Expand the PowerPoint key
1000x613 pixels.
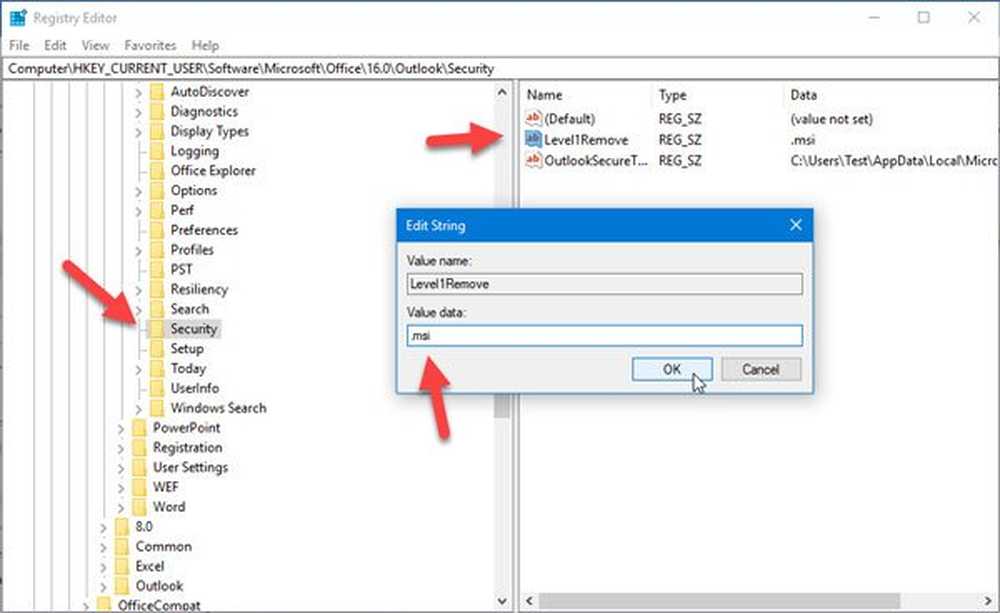click(121, 429)
